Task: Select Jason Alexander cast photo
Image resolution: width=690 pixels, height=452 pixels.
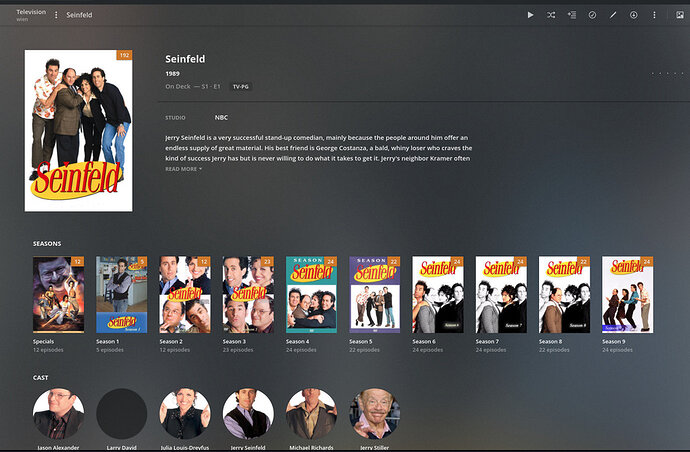Action: pos(59,414)
